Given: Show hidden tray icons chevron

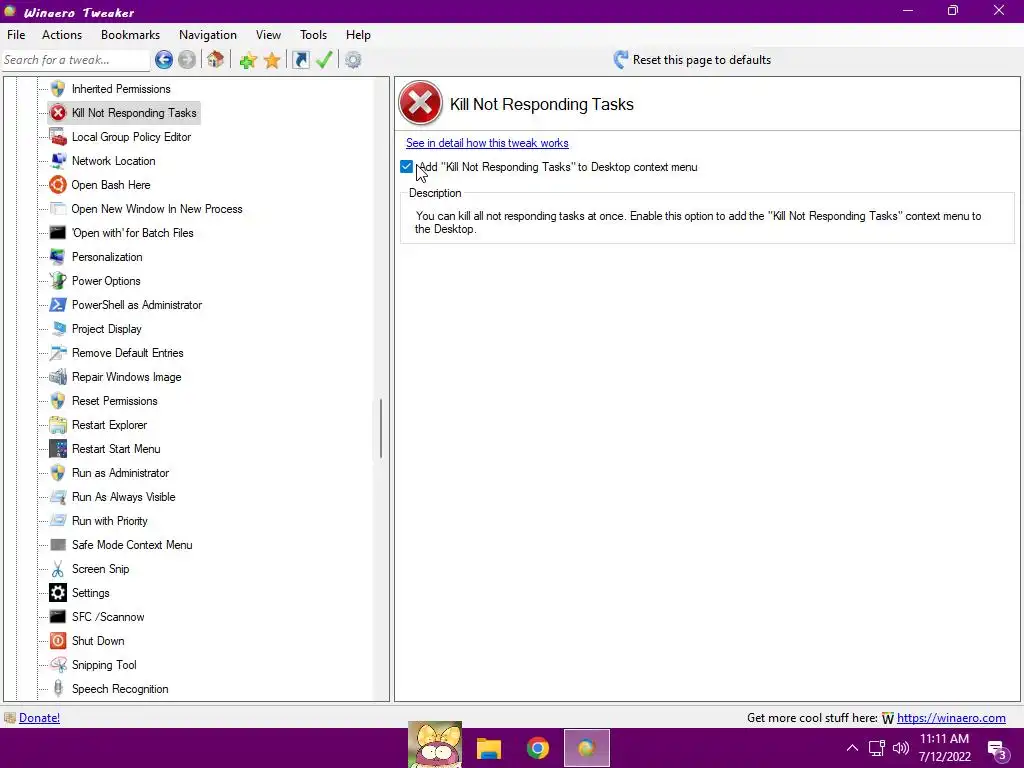Looking at the screenshot, I should tap(852, 748).
